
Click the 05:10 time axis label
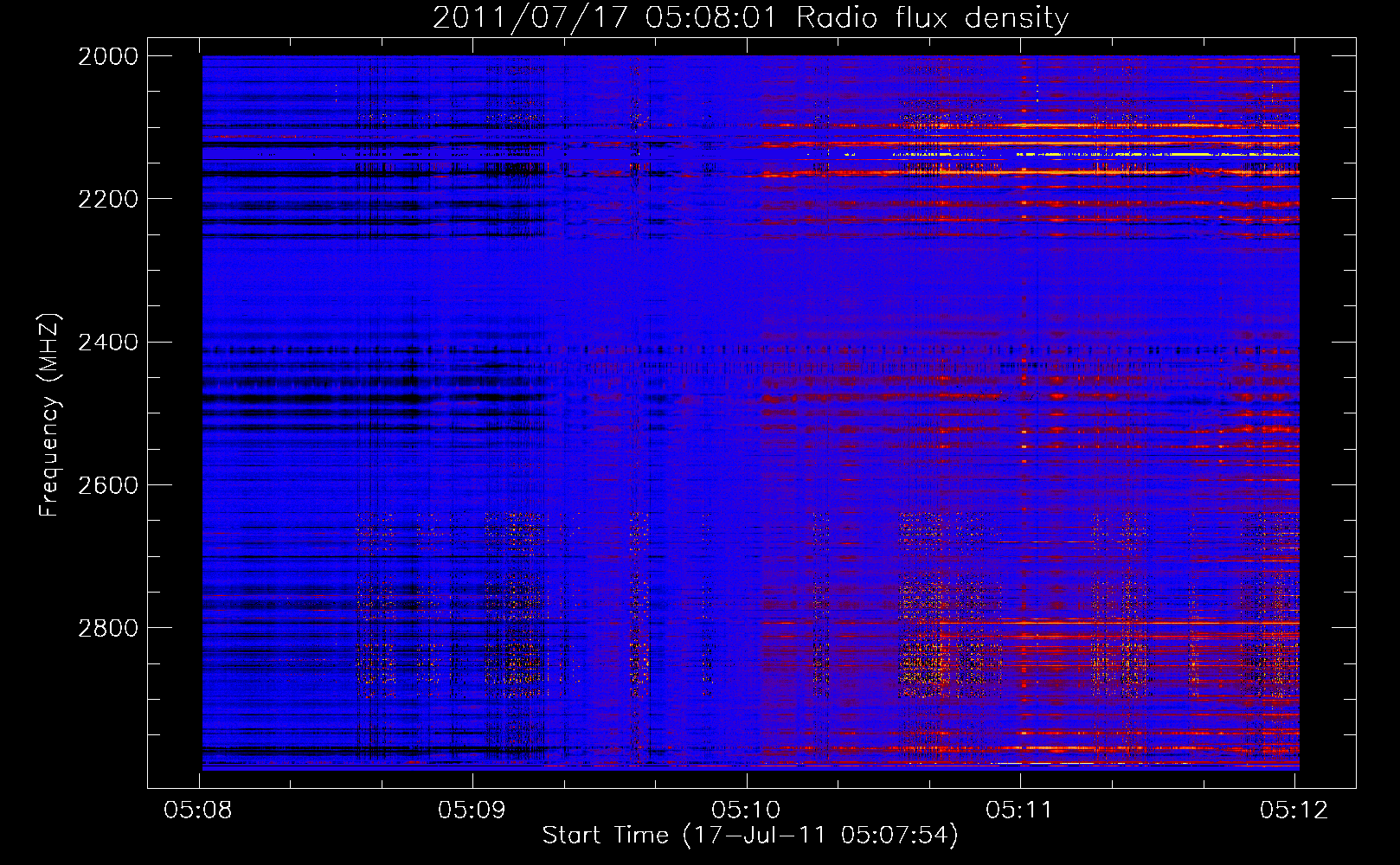746,811
